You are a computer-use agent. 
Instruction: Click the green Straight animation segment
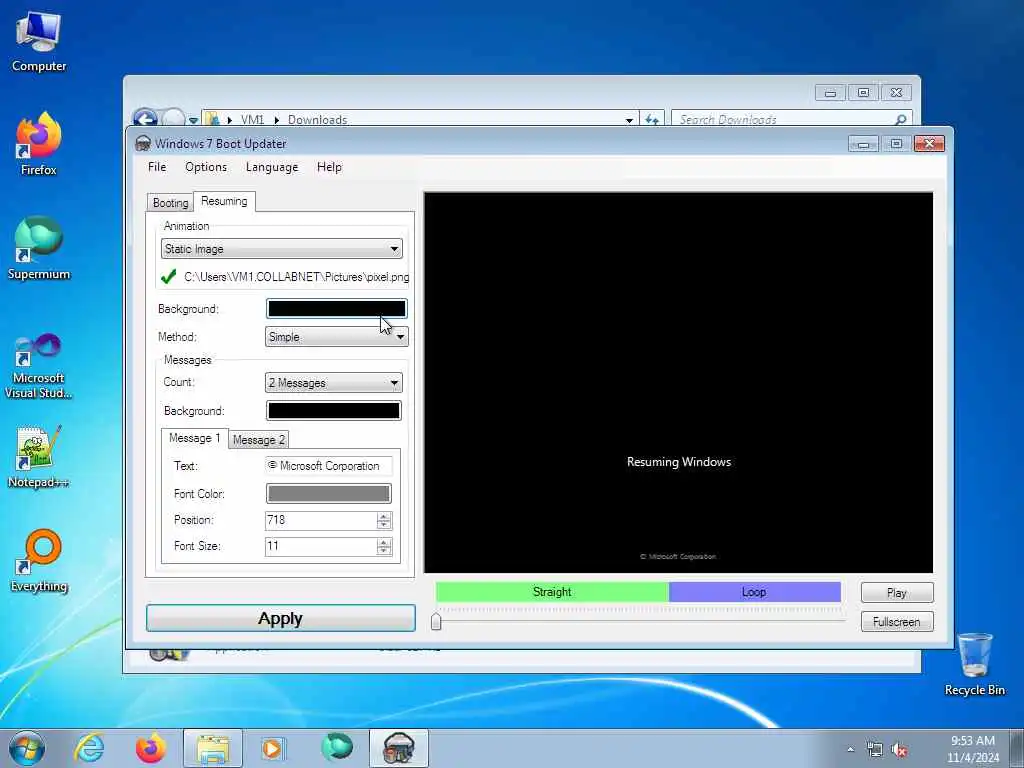(x=552, y=592)
